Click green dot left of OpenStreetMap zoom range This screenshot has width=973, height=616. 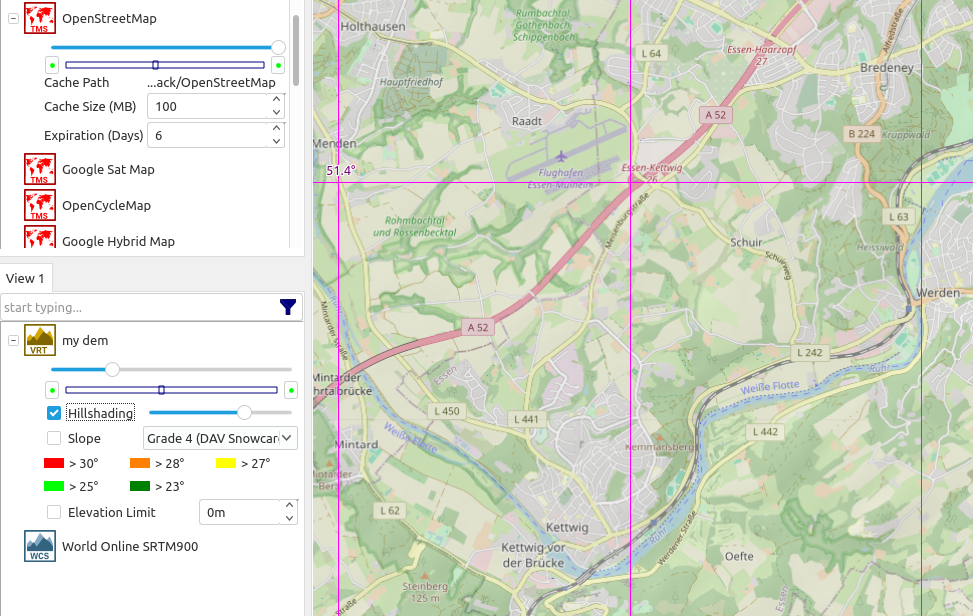(x=51, y=65)
